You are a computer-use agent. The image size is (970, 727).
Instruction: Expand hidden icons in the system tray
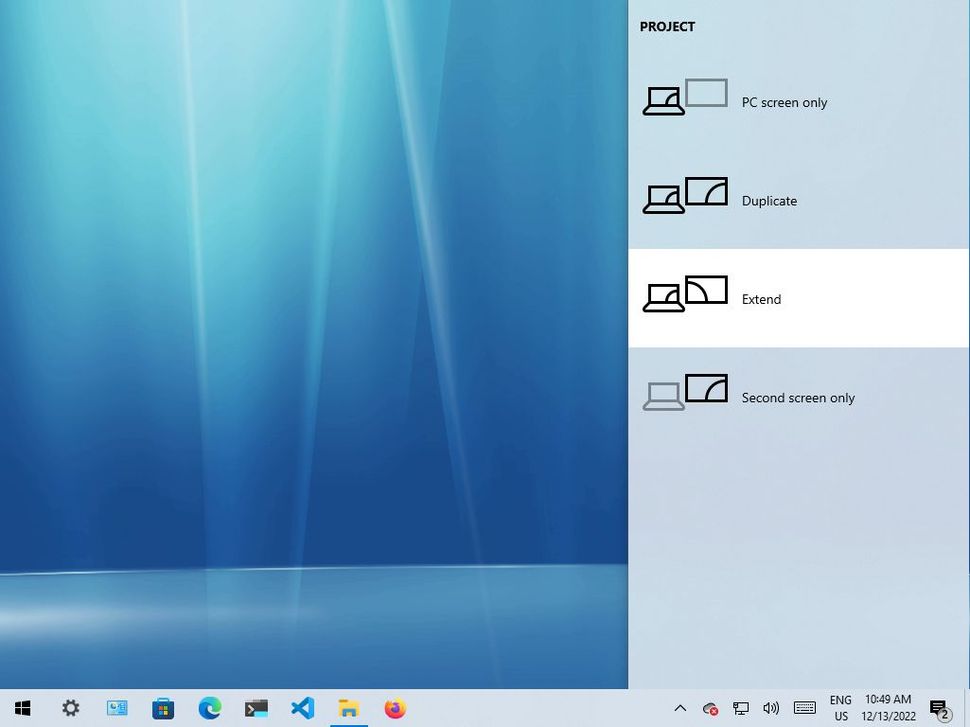click(x=680, y=708)
